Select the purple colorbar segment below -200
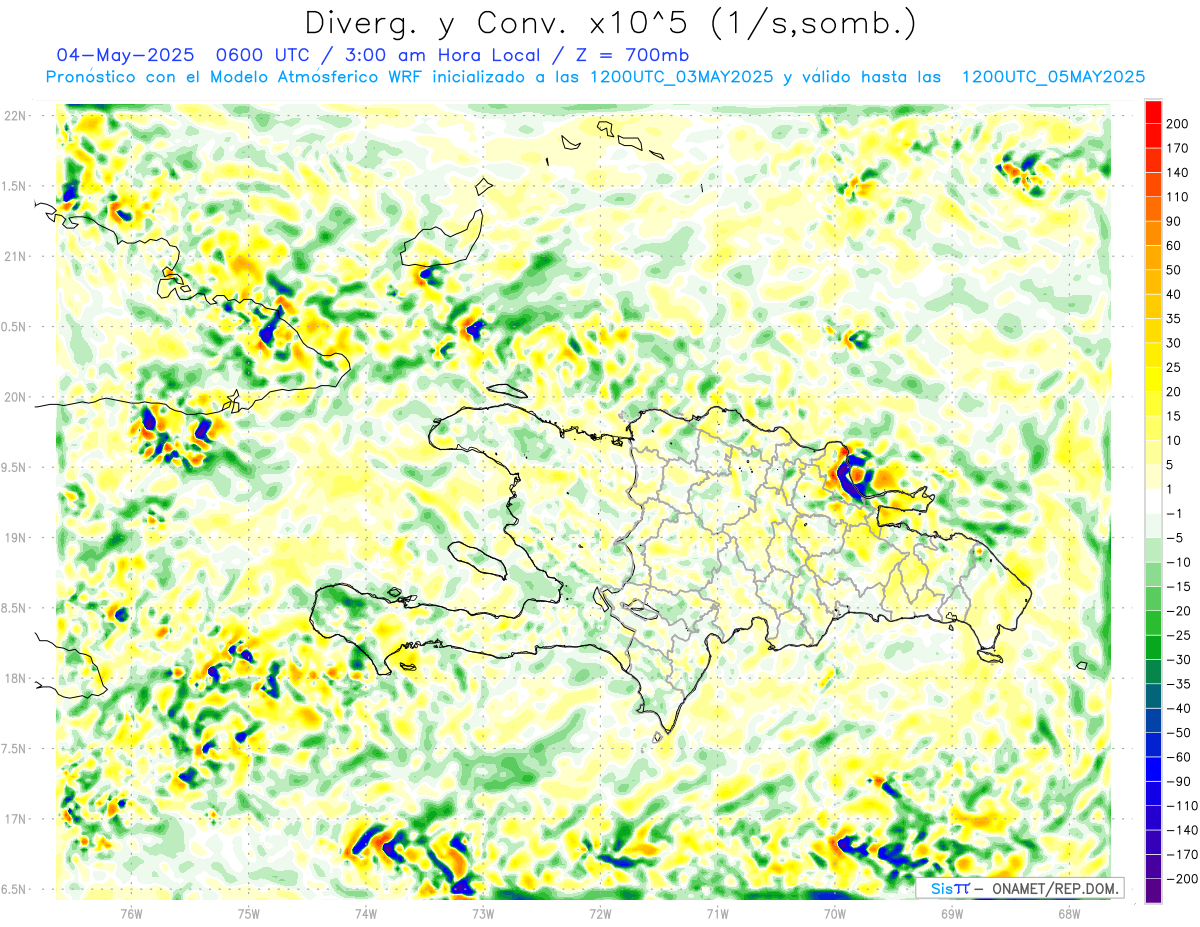 click(1153, 891)
